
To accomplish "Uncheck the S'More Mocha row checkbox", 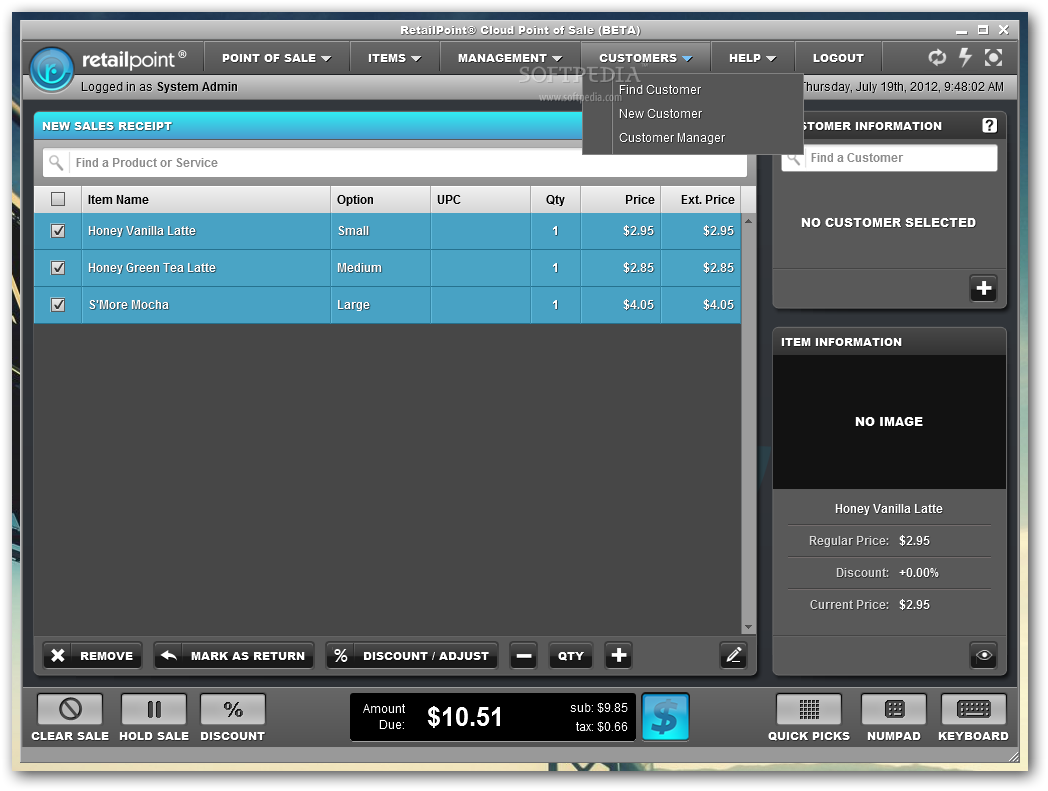I will [58, 305].
